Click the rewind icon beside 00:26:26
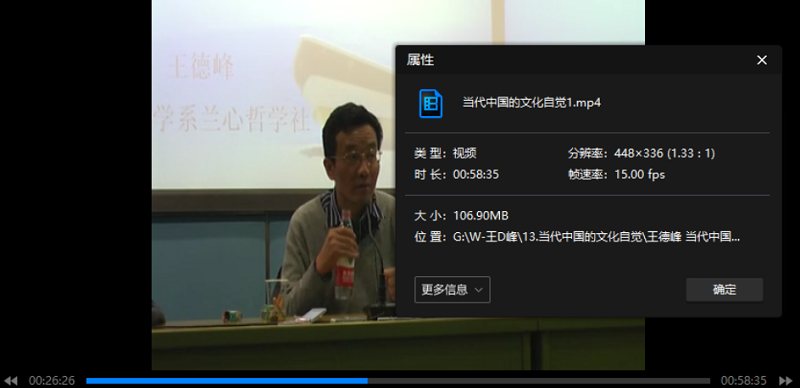The height and width of the screenshot is (388, 800). (11, 381)
